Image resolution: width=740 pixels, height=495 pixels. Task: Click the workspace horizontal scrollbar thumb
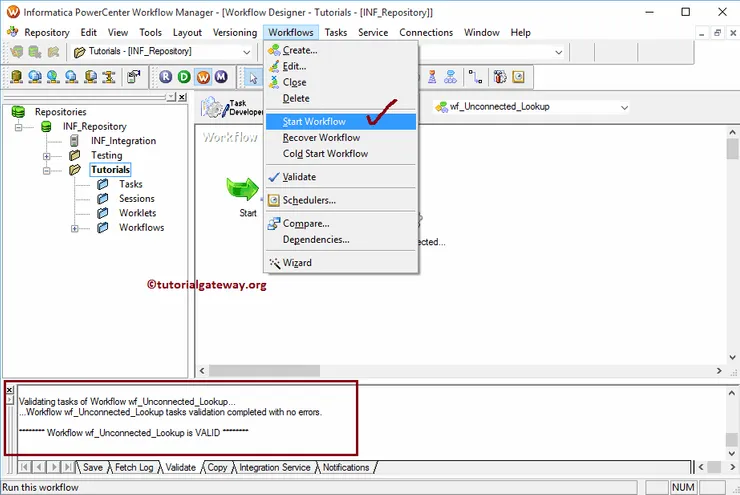[264, 371]
